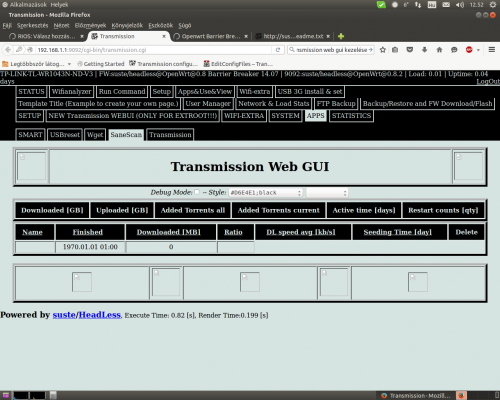Click the browser search input field
The height and width of the screenshot is (400, 500).
332,50
